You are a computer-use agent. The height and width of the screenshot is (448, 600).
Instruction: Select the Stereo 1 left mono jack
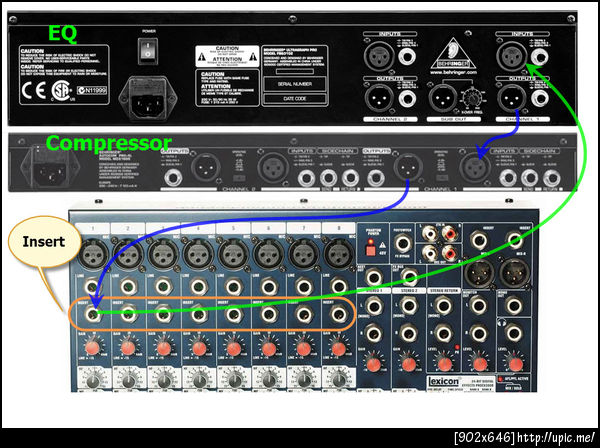pos(373,306)
